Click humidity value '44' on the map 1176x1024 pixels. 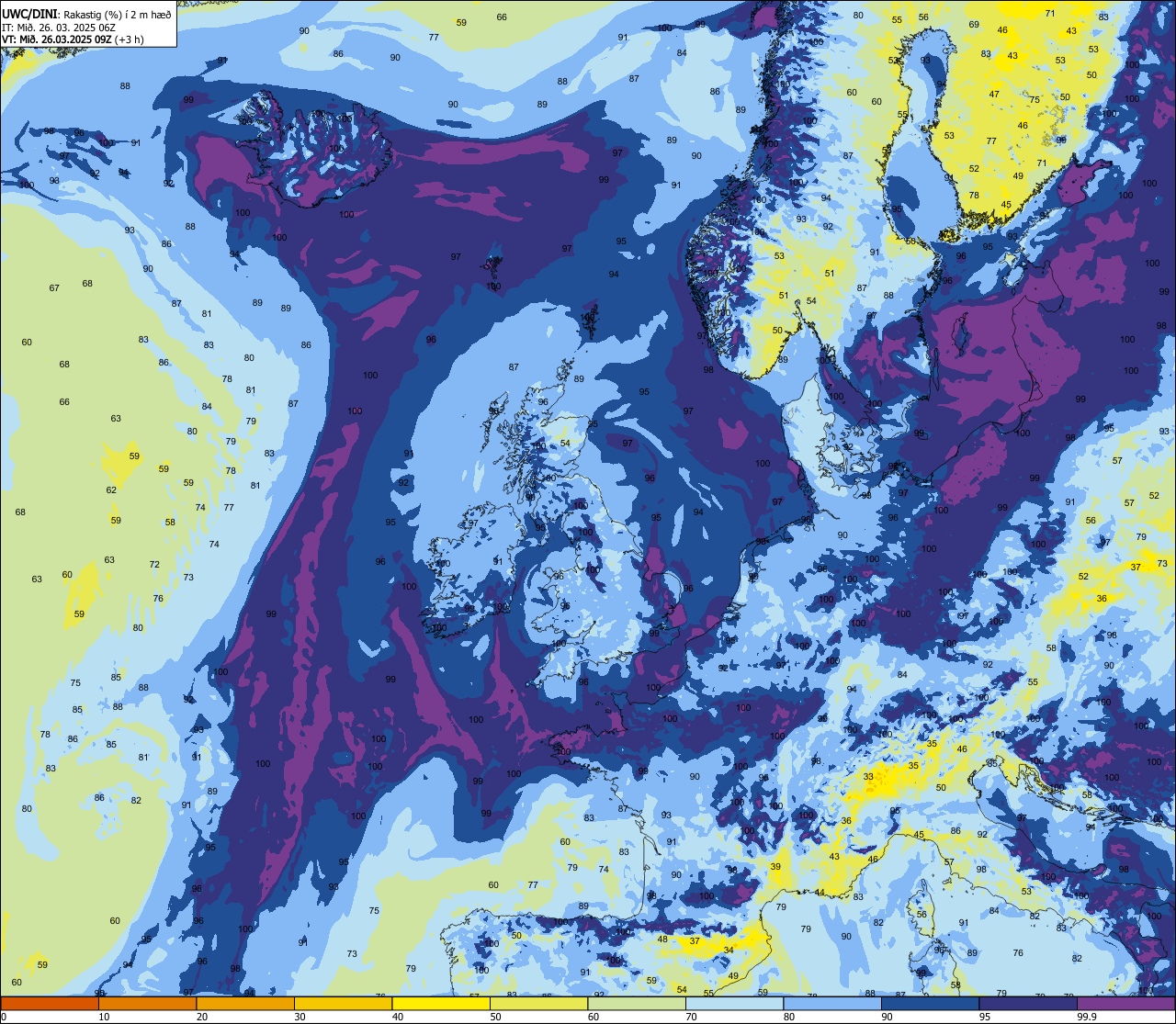tap(819, 893)
